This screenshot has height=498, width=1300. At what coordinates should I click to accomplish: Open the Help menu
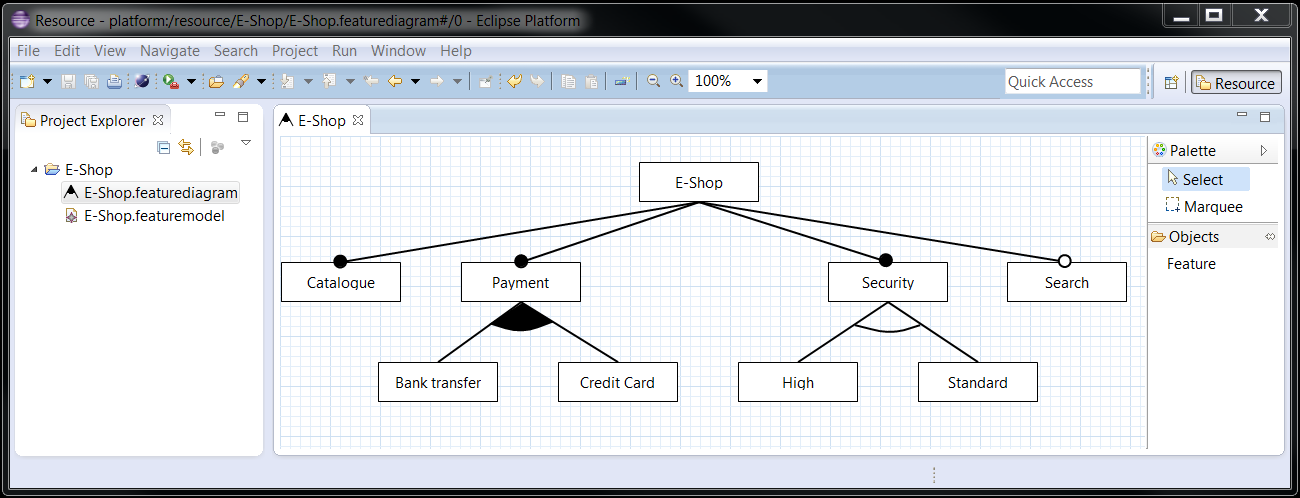coord(456,51)
